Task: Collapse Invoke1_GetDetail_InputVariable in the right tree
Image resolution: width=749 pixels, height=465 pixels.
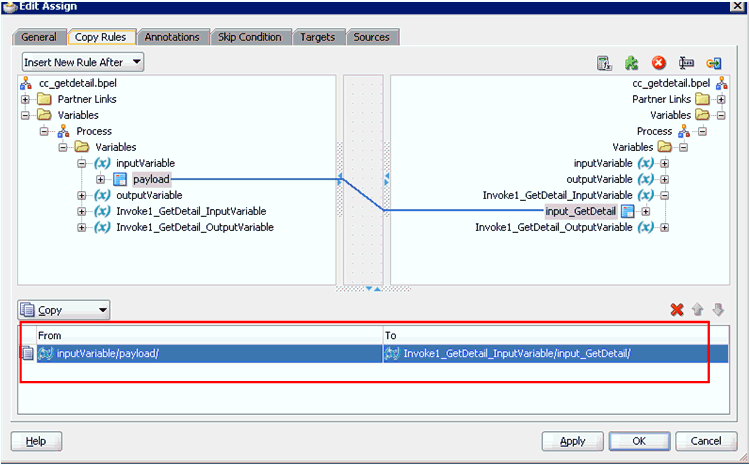Action: pyautogui.click(x=664, y=195)
